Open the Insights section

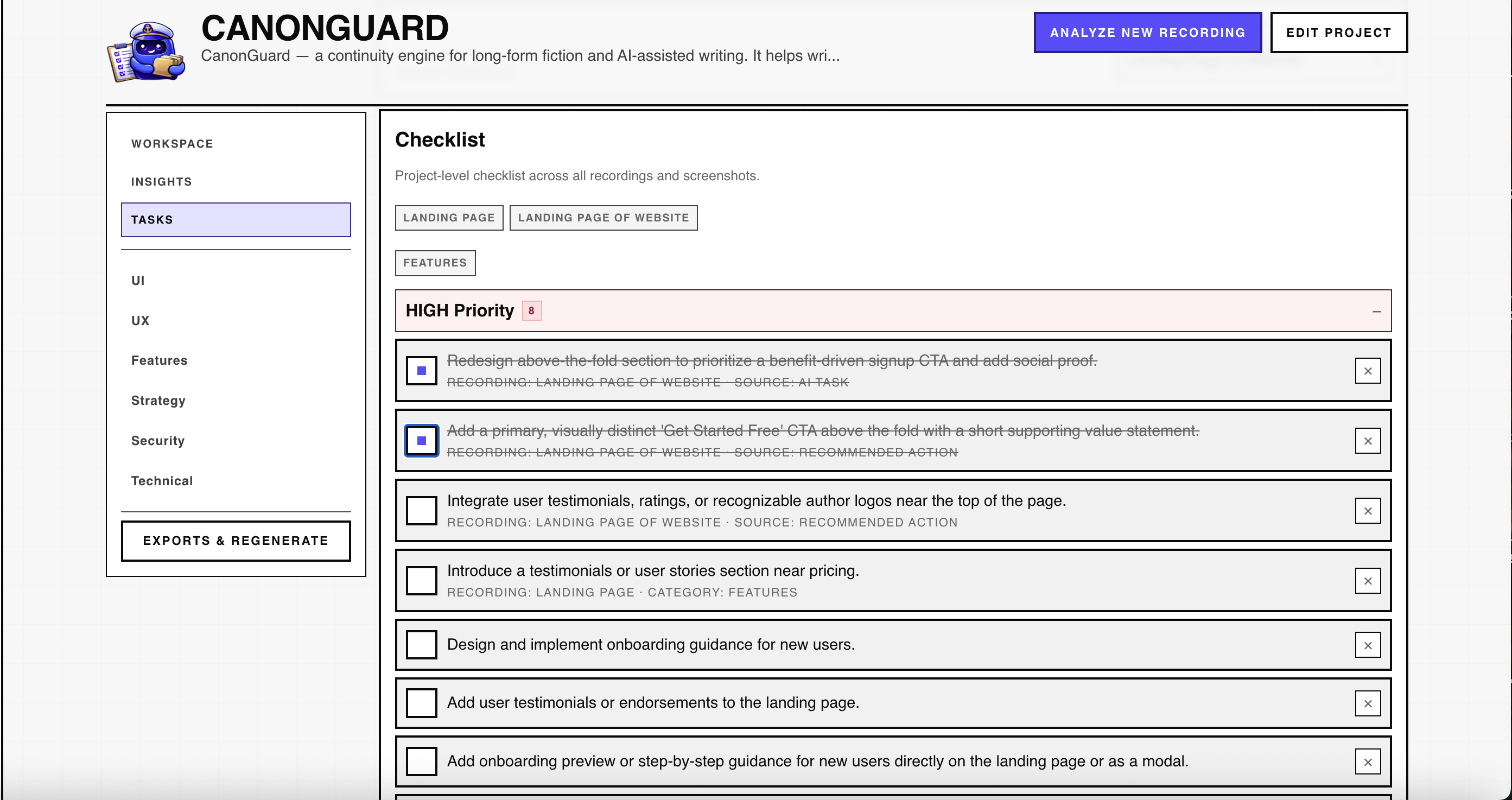pos(161,181)
